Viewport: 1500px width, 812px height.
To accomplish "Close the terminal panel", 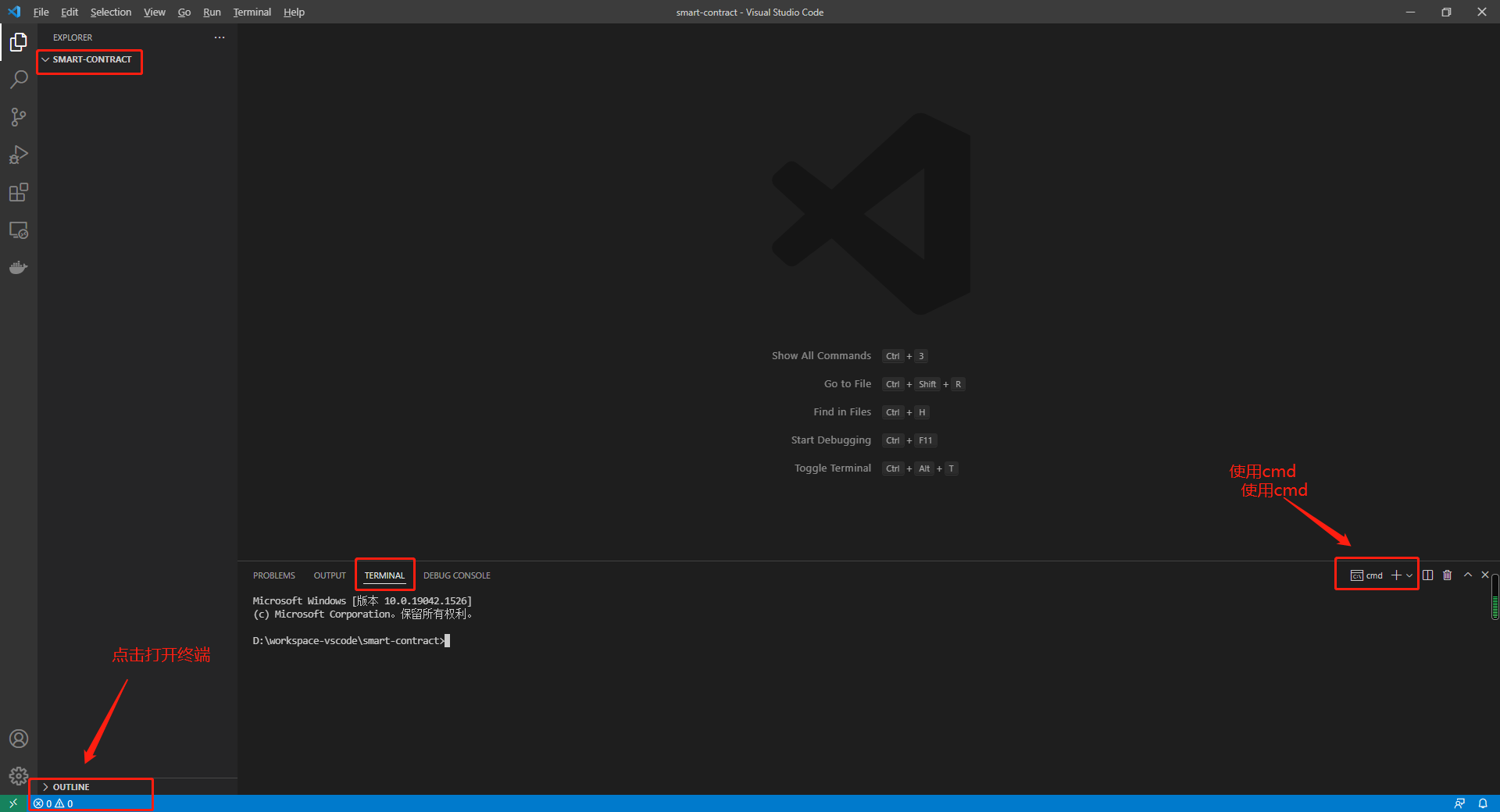I will click(1485, 575).
